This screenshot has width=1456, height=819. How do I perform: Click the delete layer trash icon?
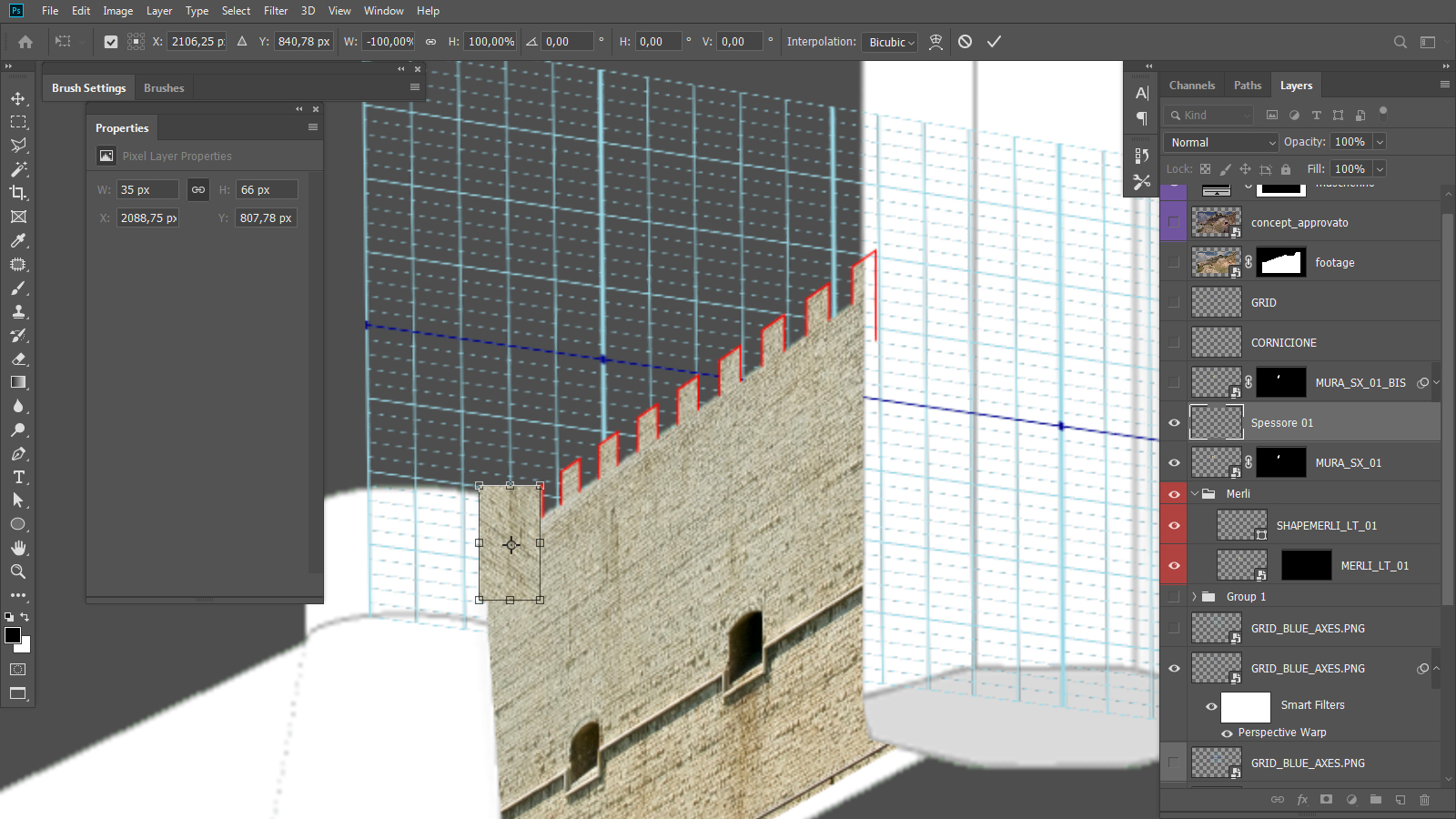[1424, 800]
